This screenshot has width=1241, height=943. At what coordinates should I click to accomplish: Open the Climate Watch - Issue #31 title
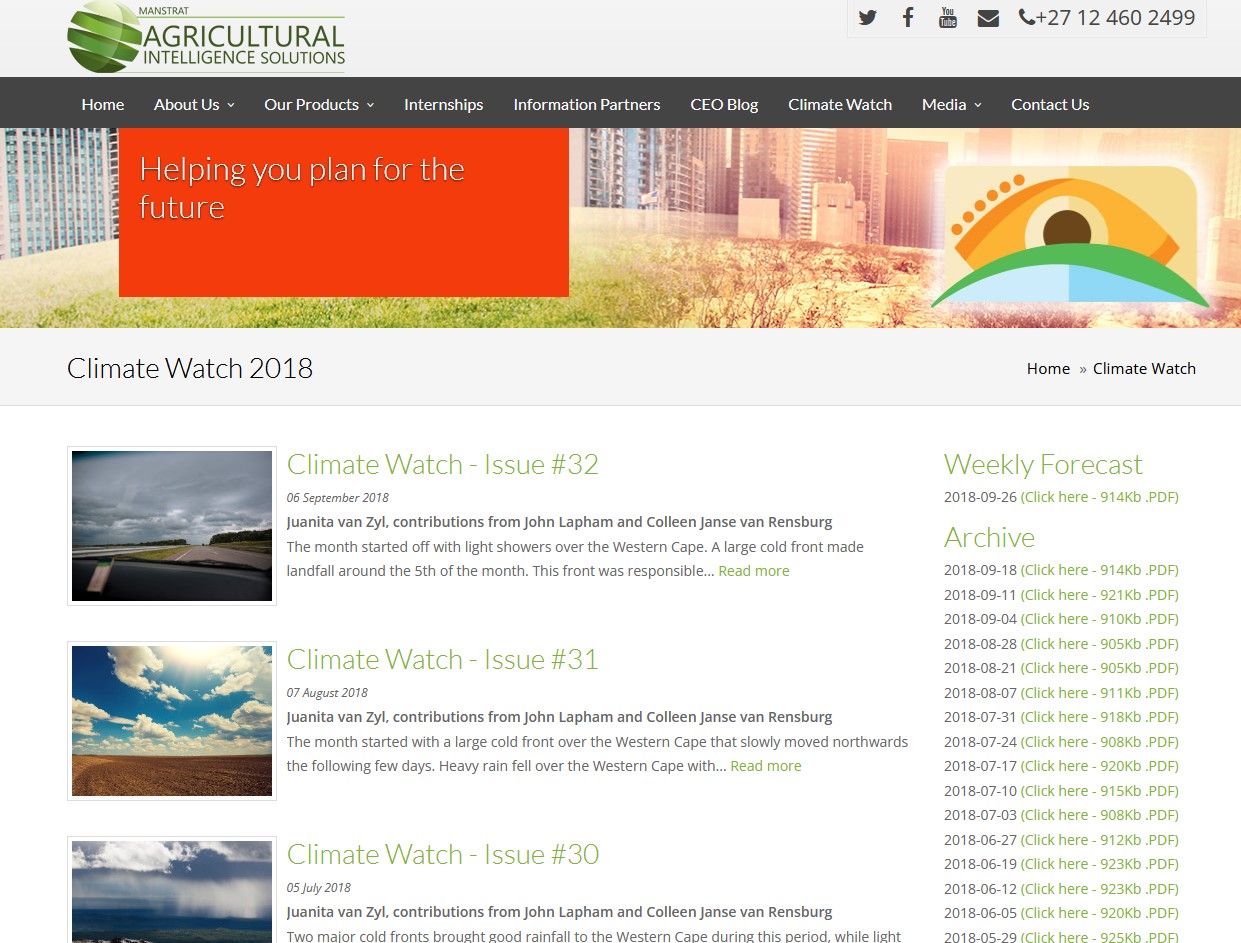coord(443,659)
